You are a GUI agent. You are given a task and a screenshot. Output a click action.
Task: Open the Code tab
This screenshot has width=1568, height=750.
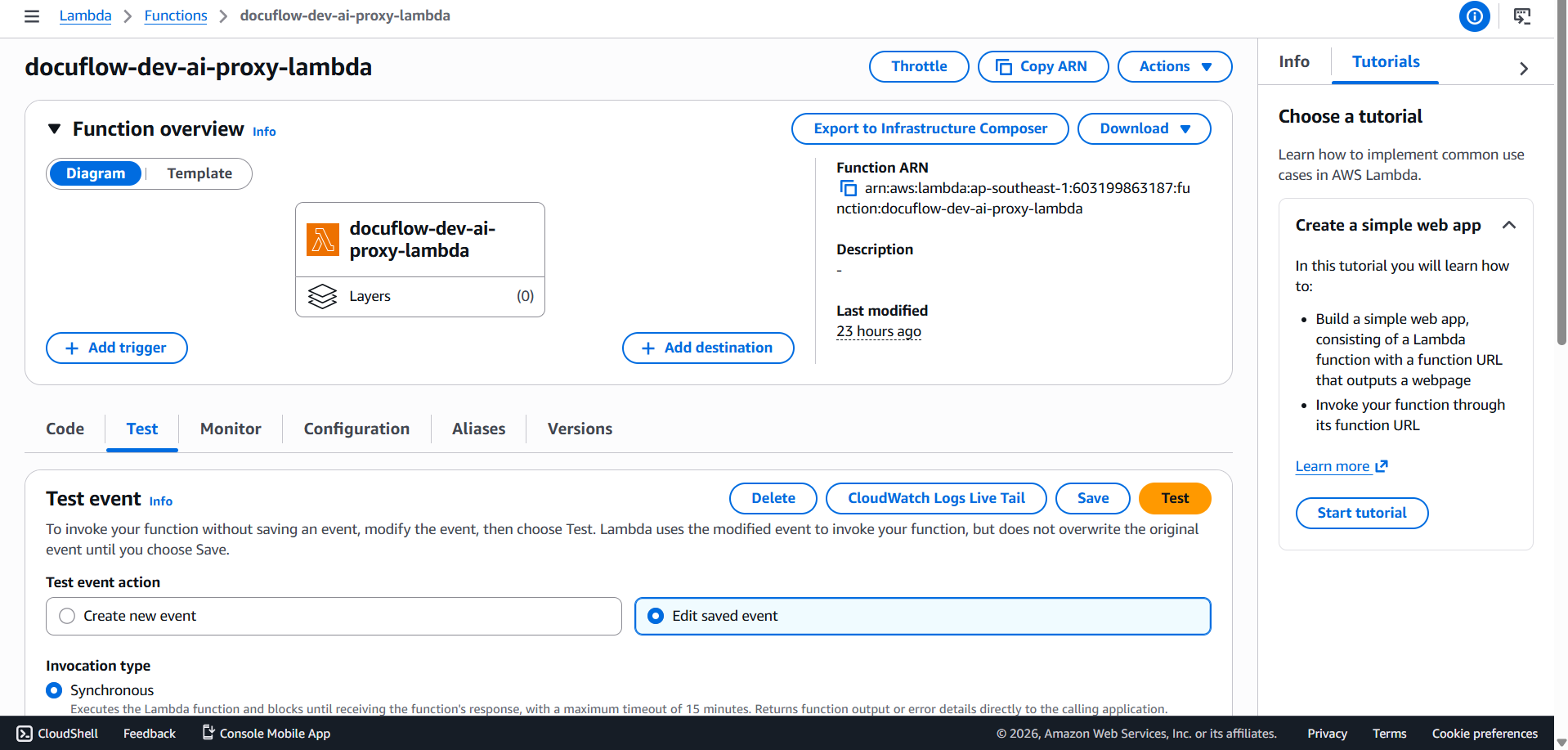[x=65, y=429]
